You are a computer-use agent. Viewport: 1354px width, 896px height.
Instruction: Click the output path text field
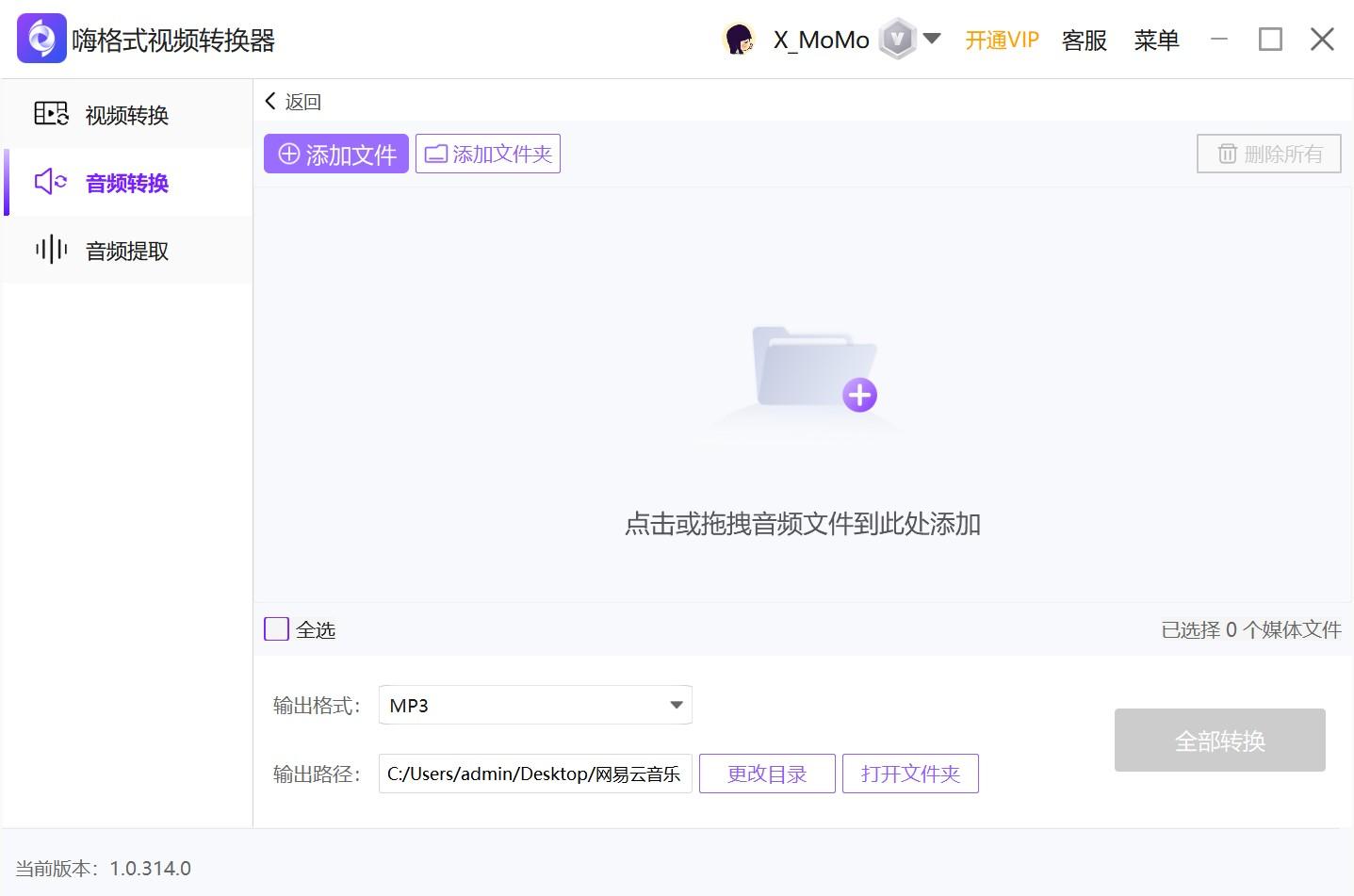point(534,774)
